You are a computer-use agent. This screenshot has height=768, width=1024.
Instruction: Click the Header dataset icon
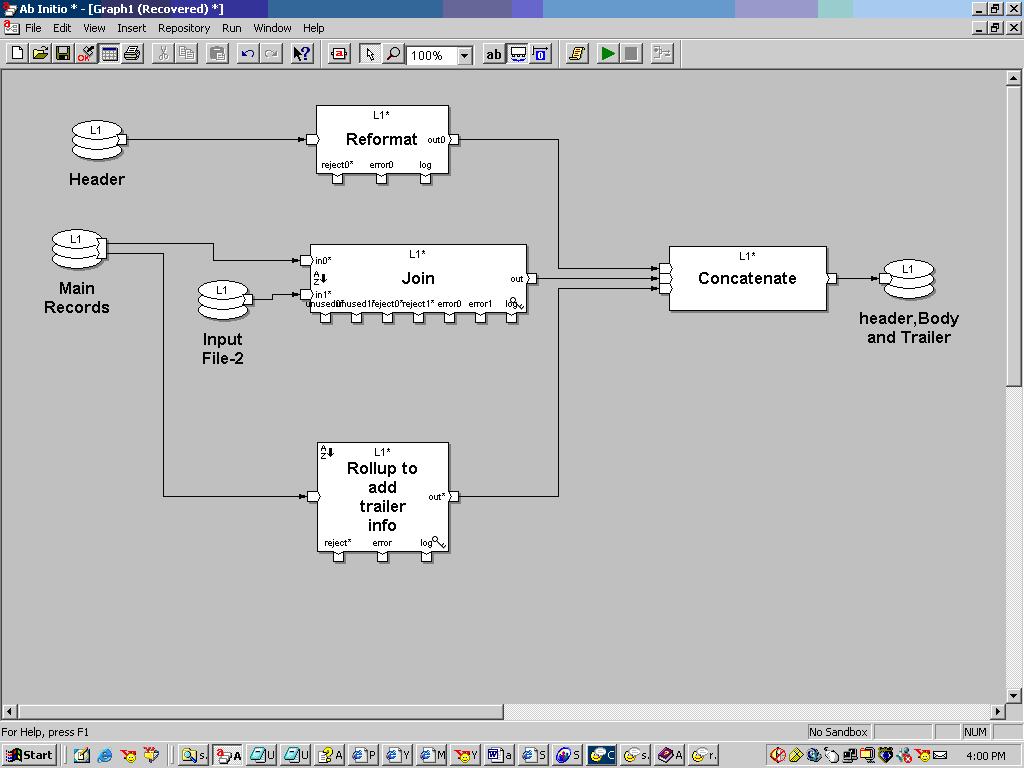click(96, 137)
